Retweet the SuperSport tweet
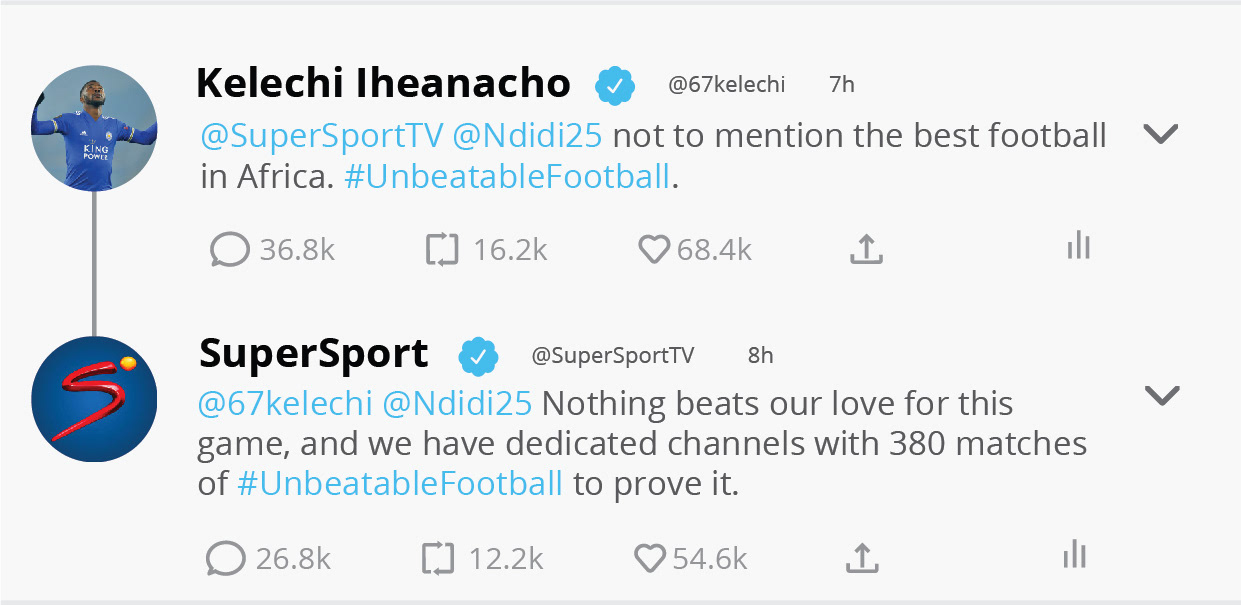 tap(438, 558)
